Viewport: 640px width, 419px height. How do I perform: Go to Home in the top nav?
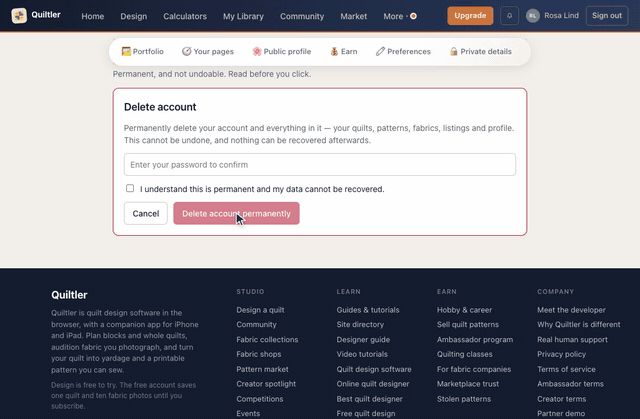click(93, 16)
